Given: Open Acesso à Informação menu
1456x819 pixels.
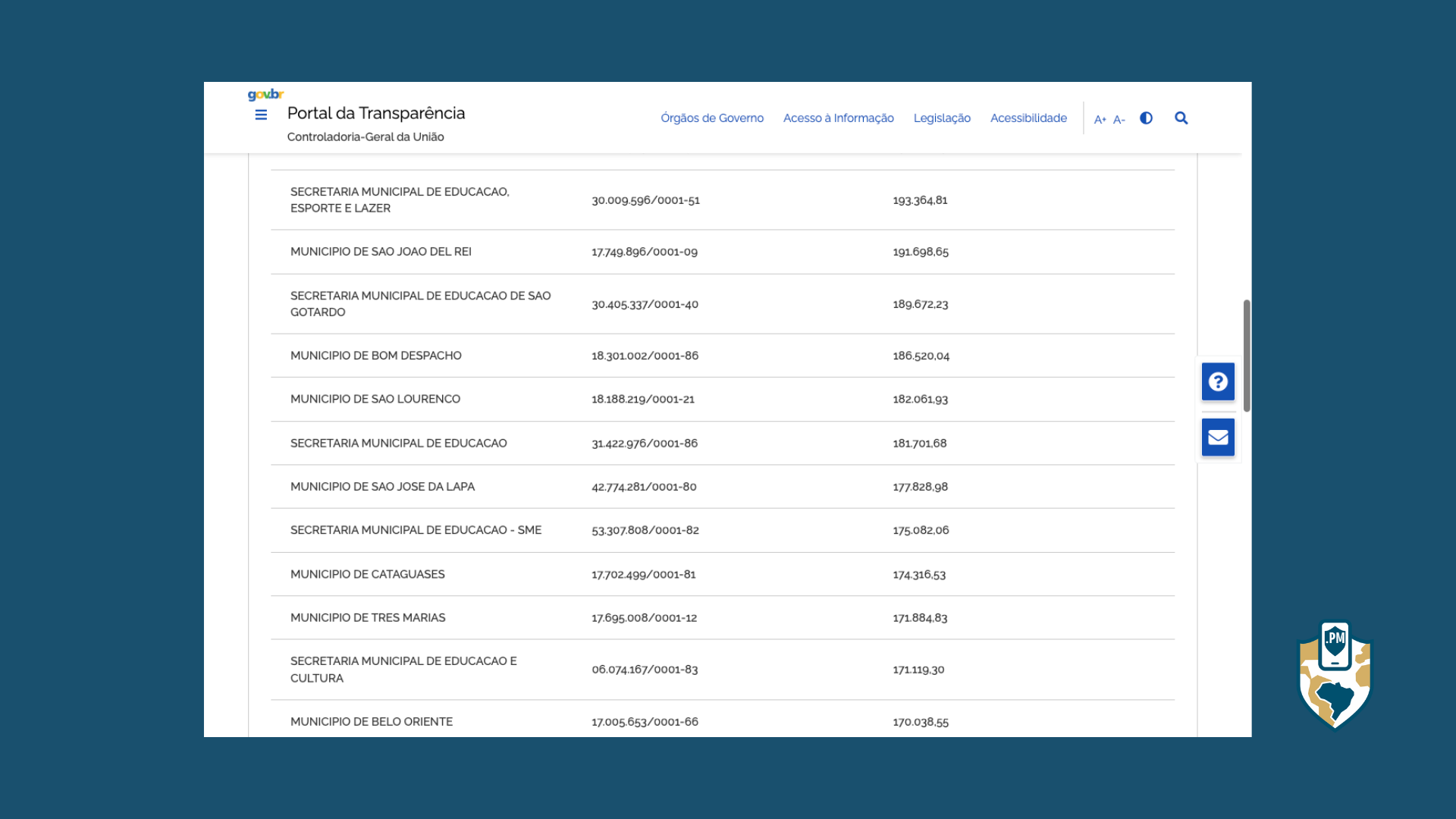Looking at the screenshot, I should tap(838, 118).
